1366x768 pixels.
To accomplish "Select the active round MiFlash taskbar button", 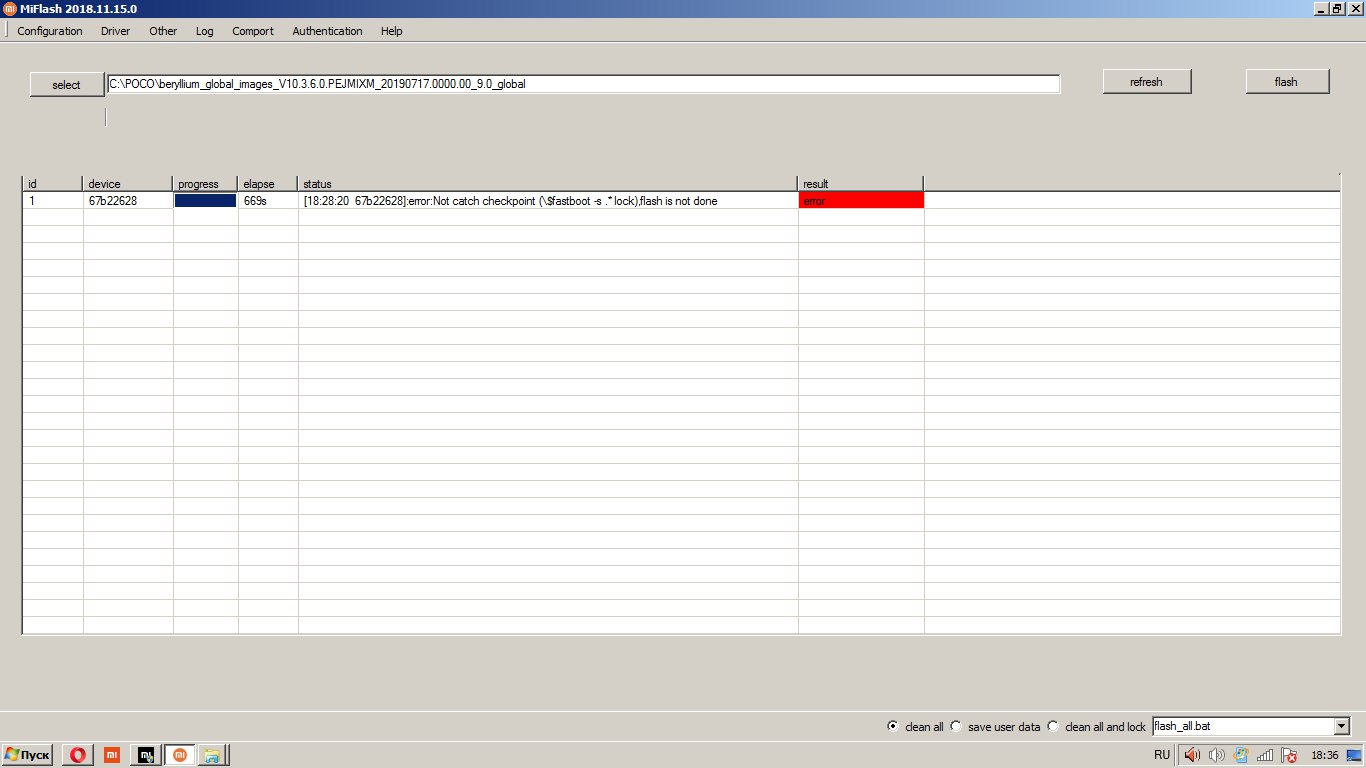I will pyautogui.click(x=180, y=755).
